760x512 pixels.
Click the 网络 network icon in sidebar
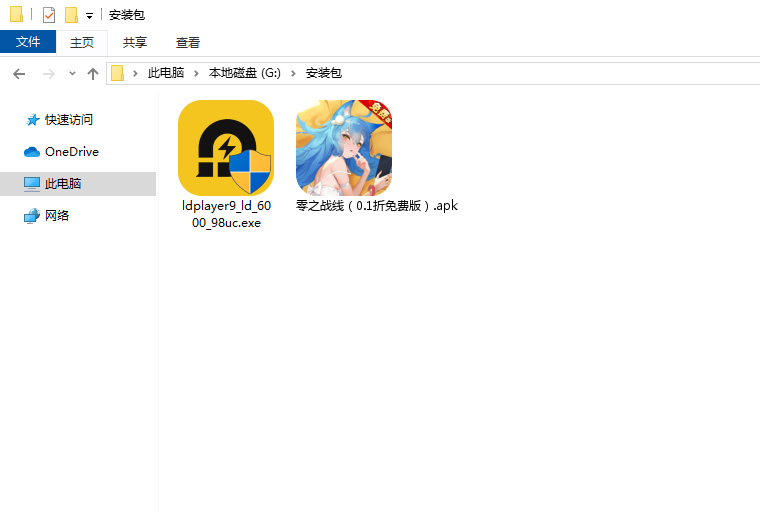(x=32, y=216)
